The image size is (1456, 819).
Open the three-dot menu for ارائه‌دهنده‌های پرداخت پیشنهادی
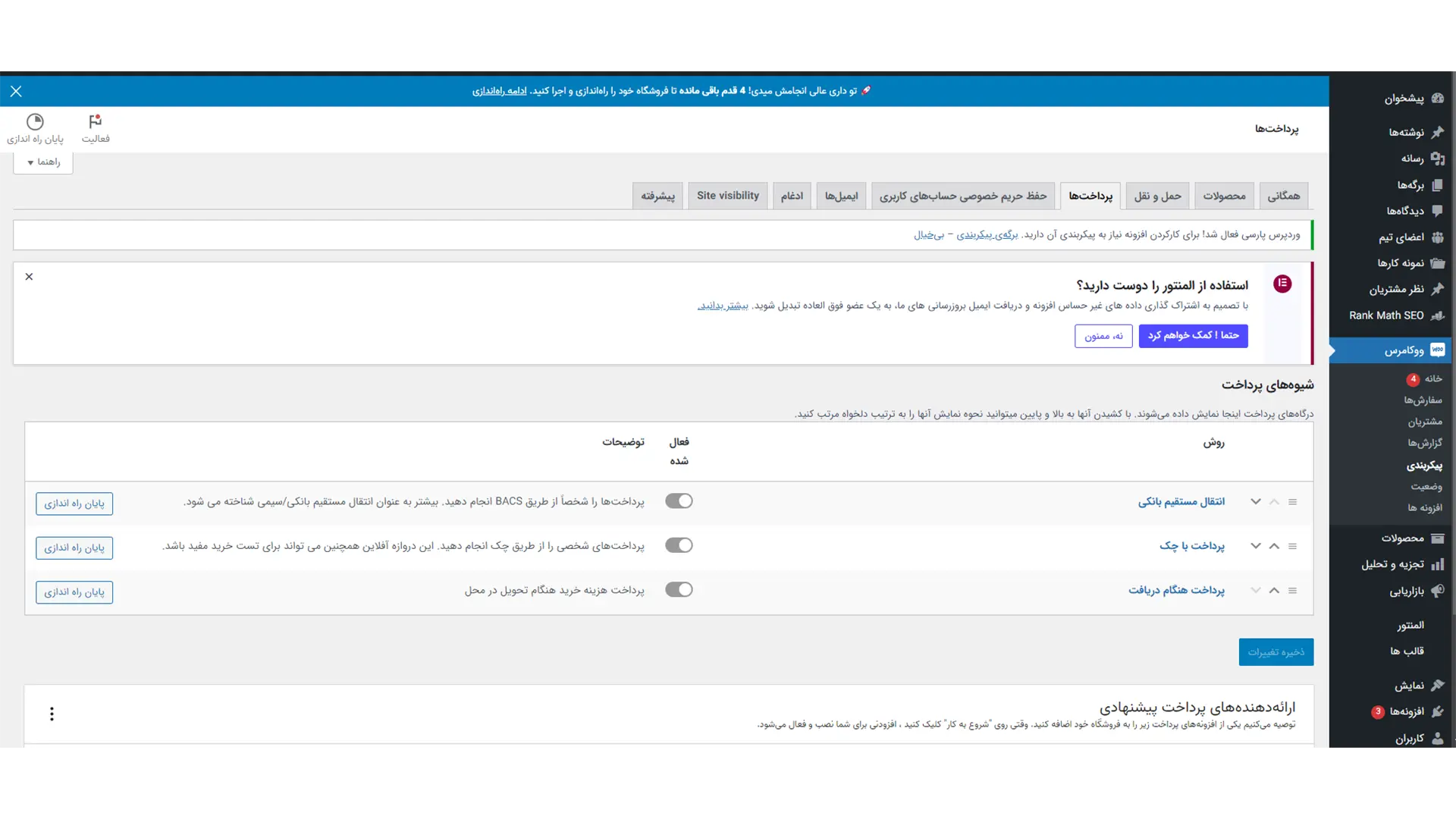(52, 714)
